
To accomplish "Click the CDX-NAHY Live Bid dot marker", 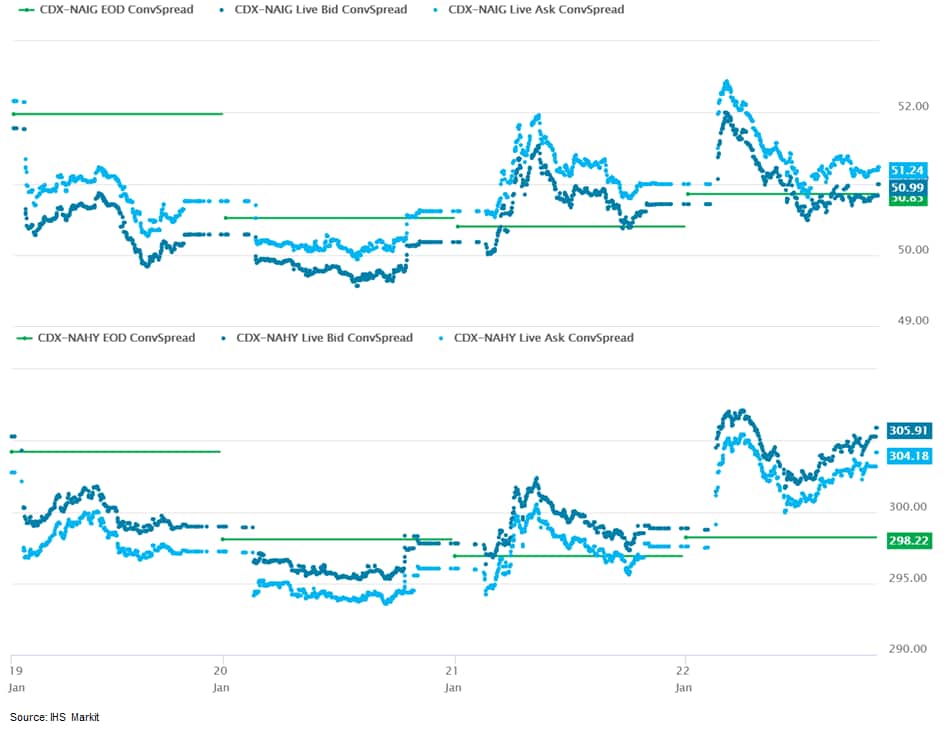I will (x=221, y=338).
